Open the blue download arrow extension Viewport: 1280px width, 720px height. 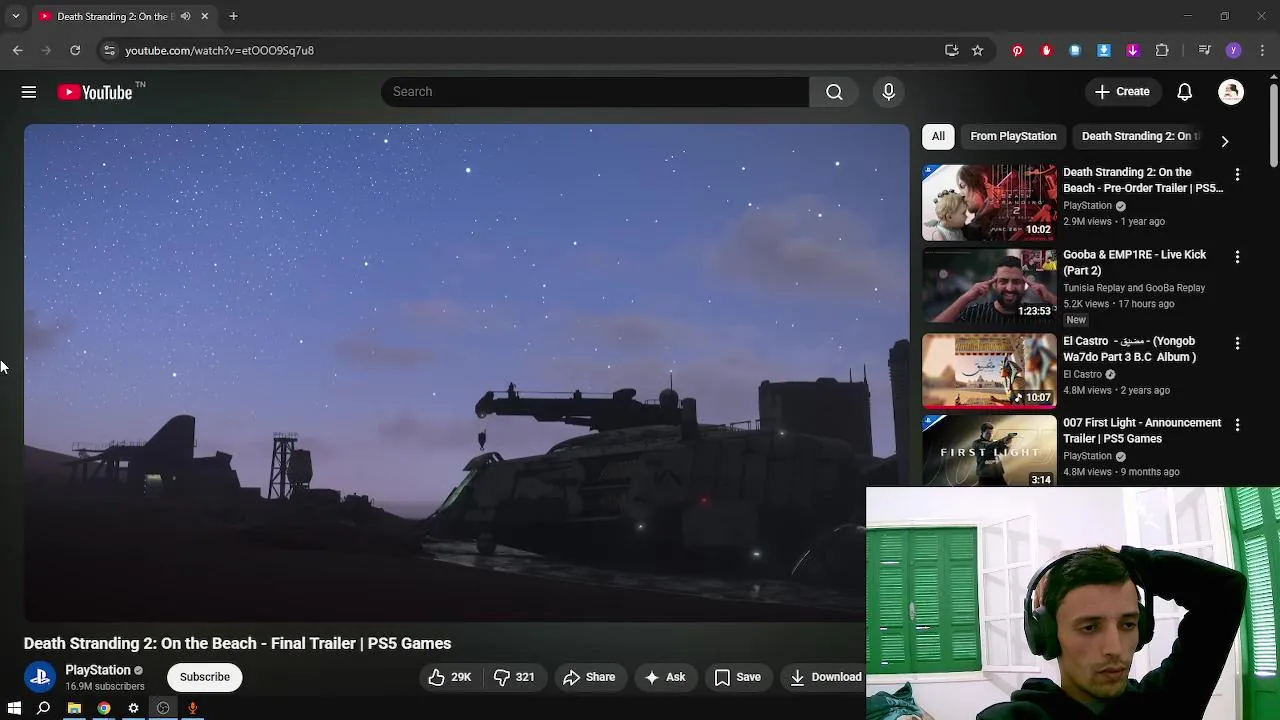pos(1104,50)
